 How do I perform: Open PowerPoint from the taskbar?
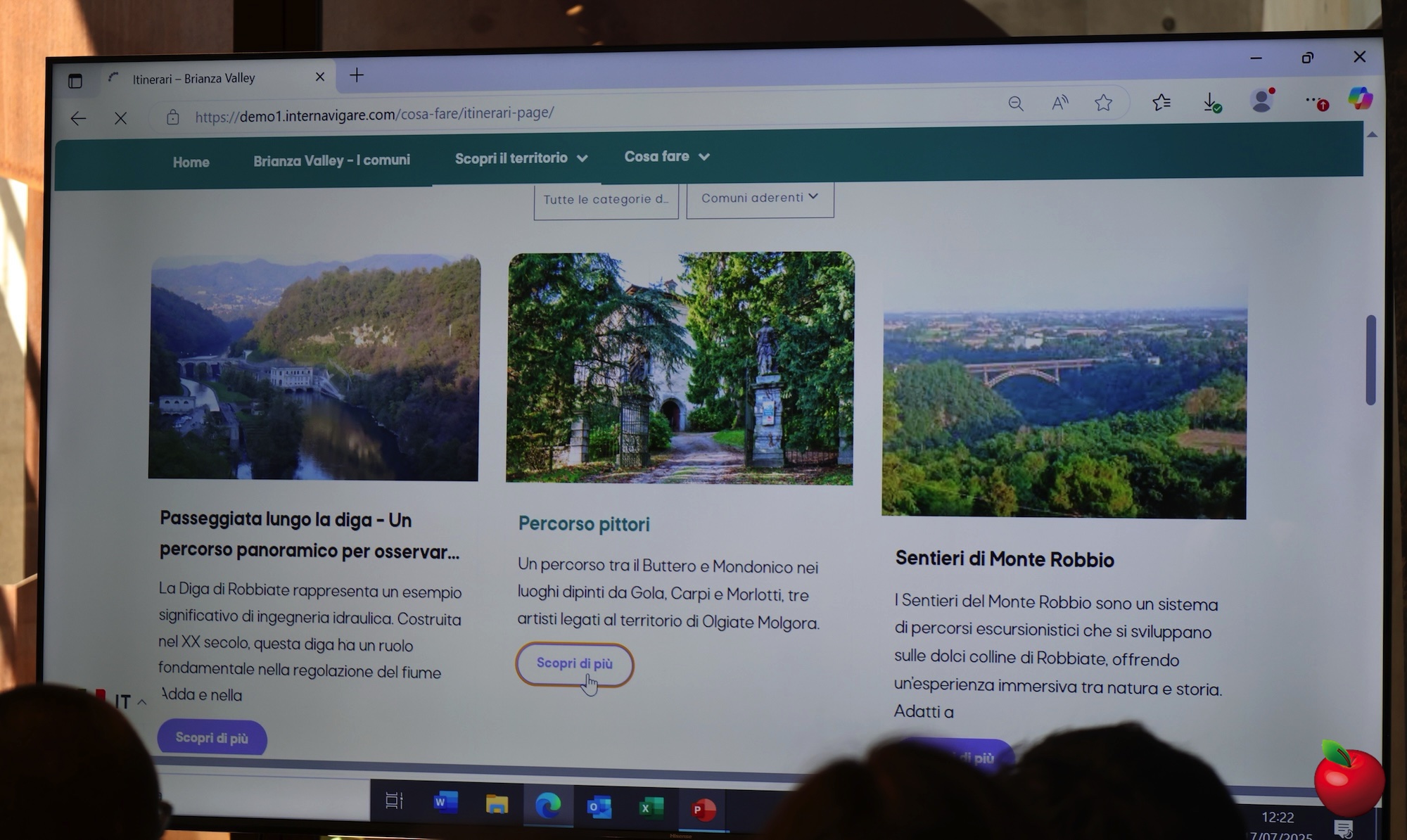point(703,809)
